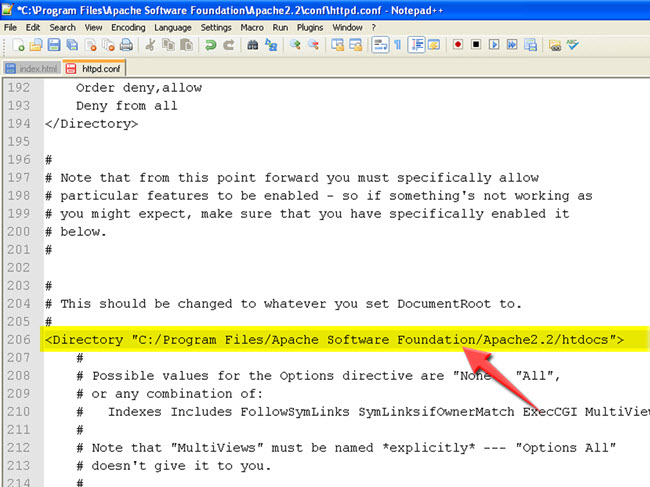Click the icon left of spell check
The height and width of the screenshot is (487, 650).
[x=555, y=45]
